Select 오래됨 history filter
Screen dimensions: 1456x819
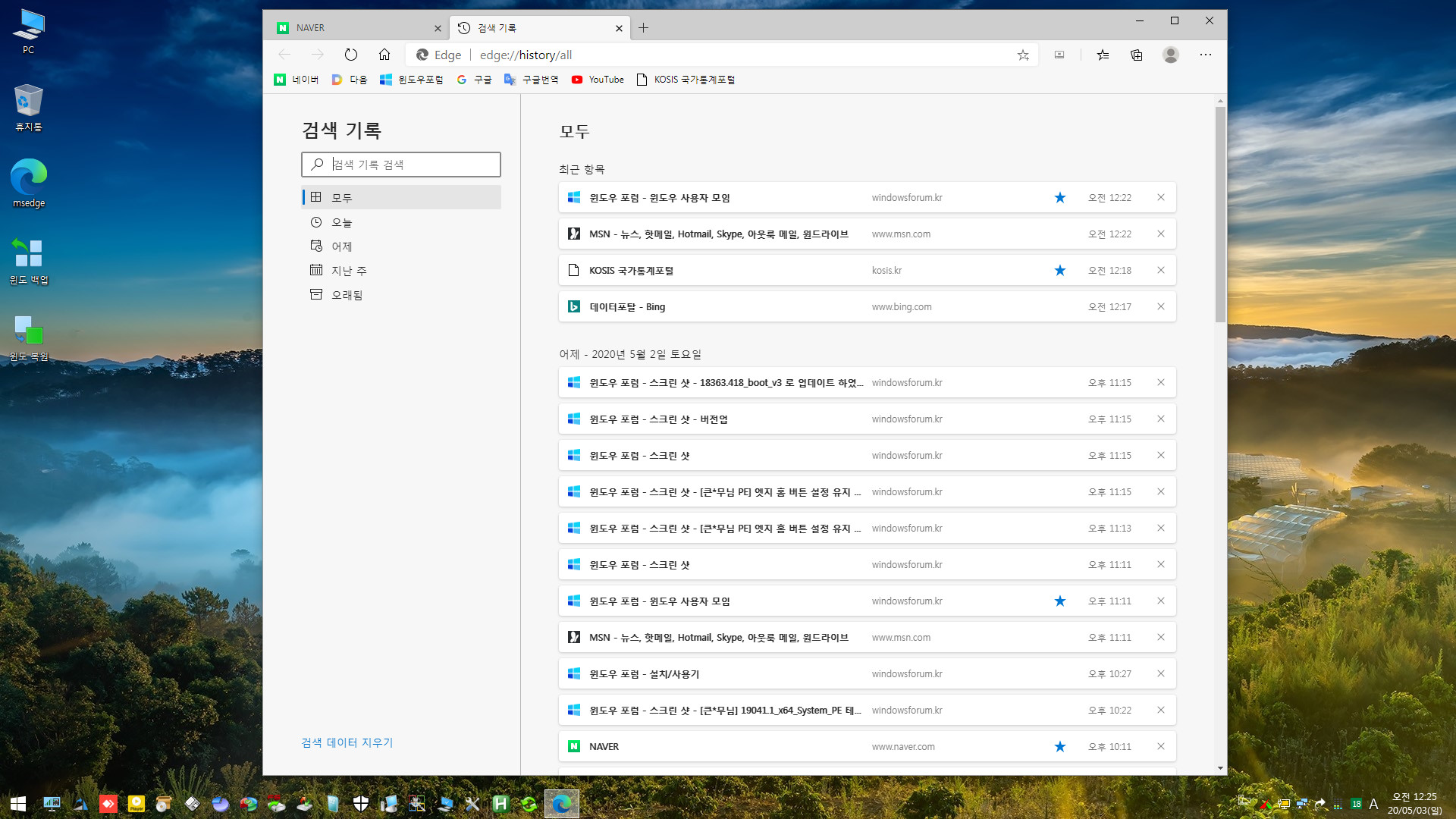point(401,295)
